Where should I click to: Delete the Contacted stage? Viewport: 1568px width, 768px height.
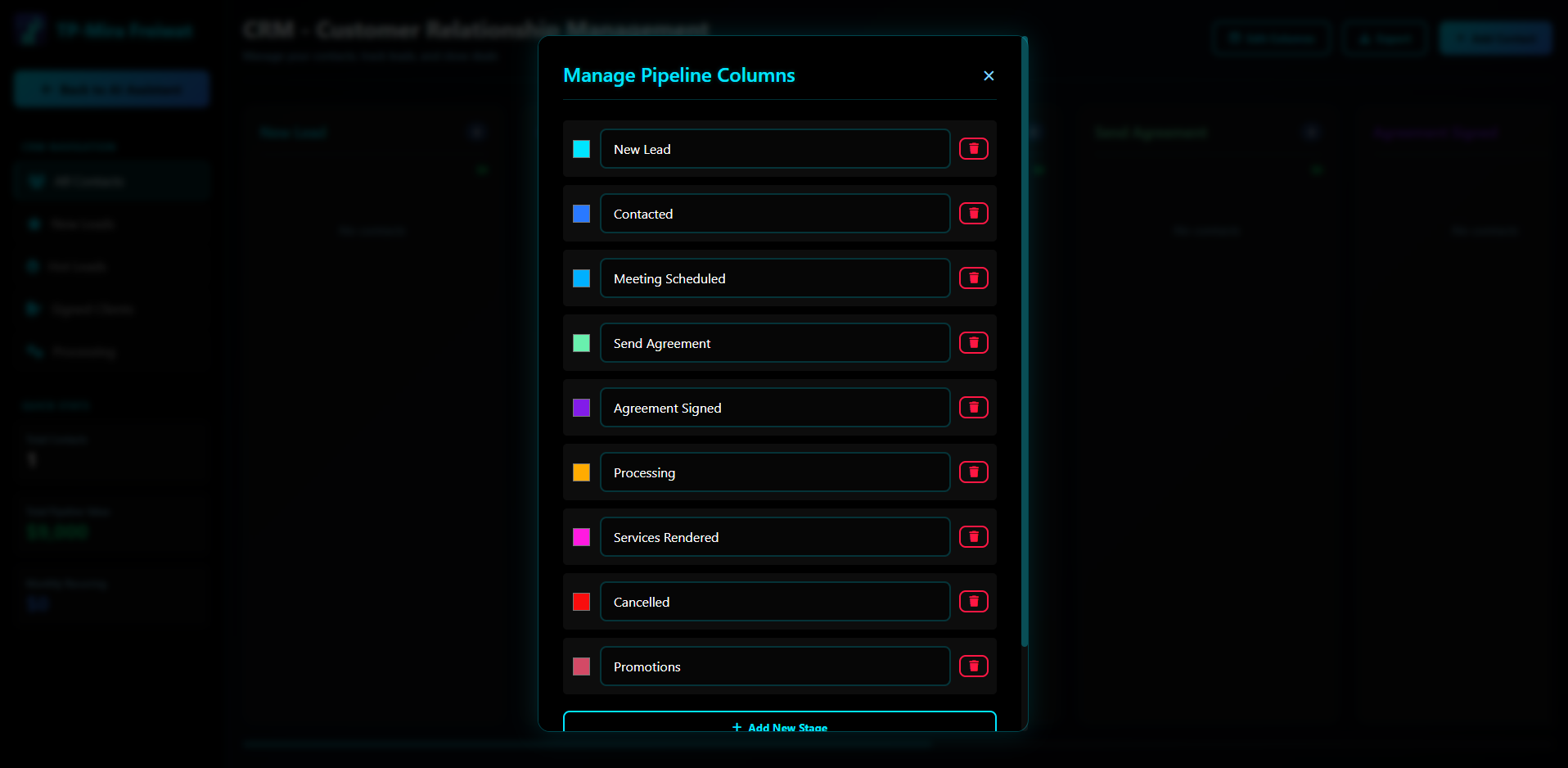click(973, 214)
